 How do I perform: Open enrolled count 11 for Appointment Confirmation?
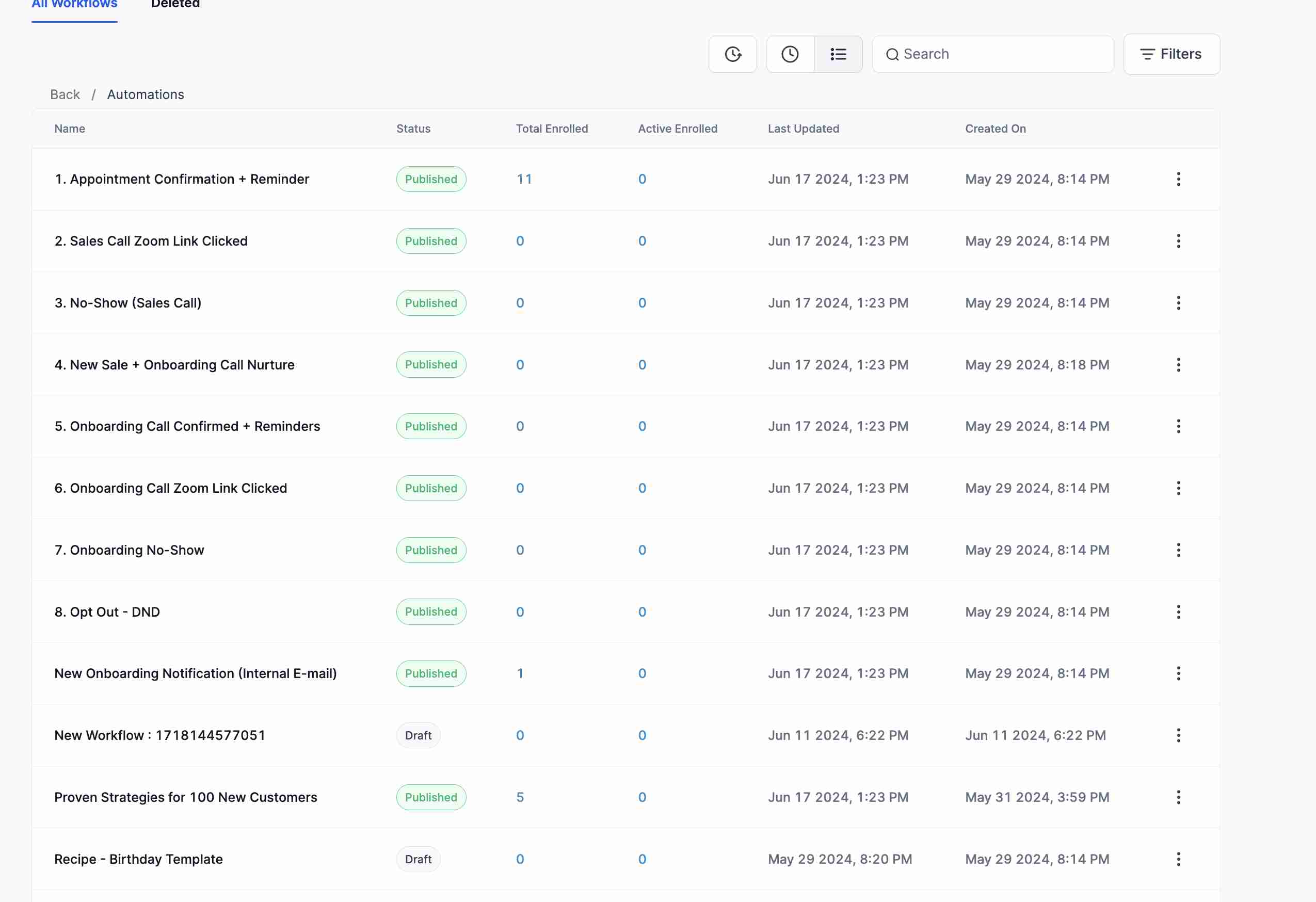524,179
